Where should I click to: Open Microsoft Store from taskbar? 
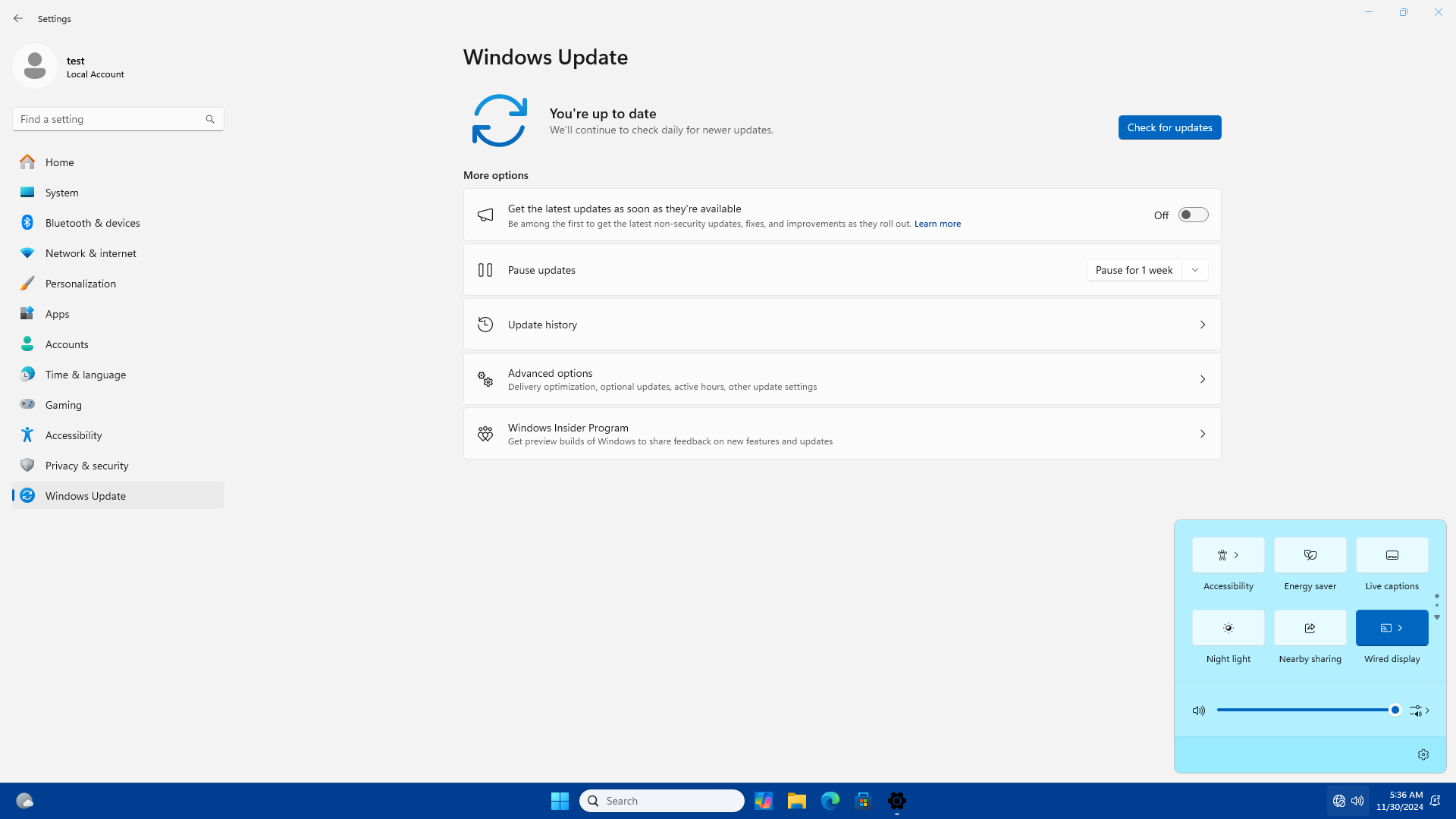863,801
